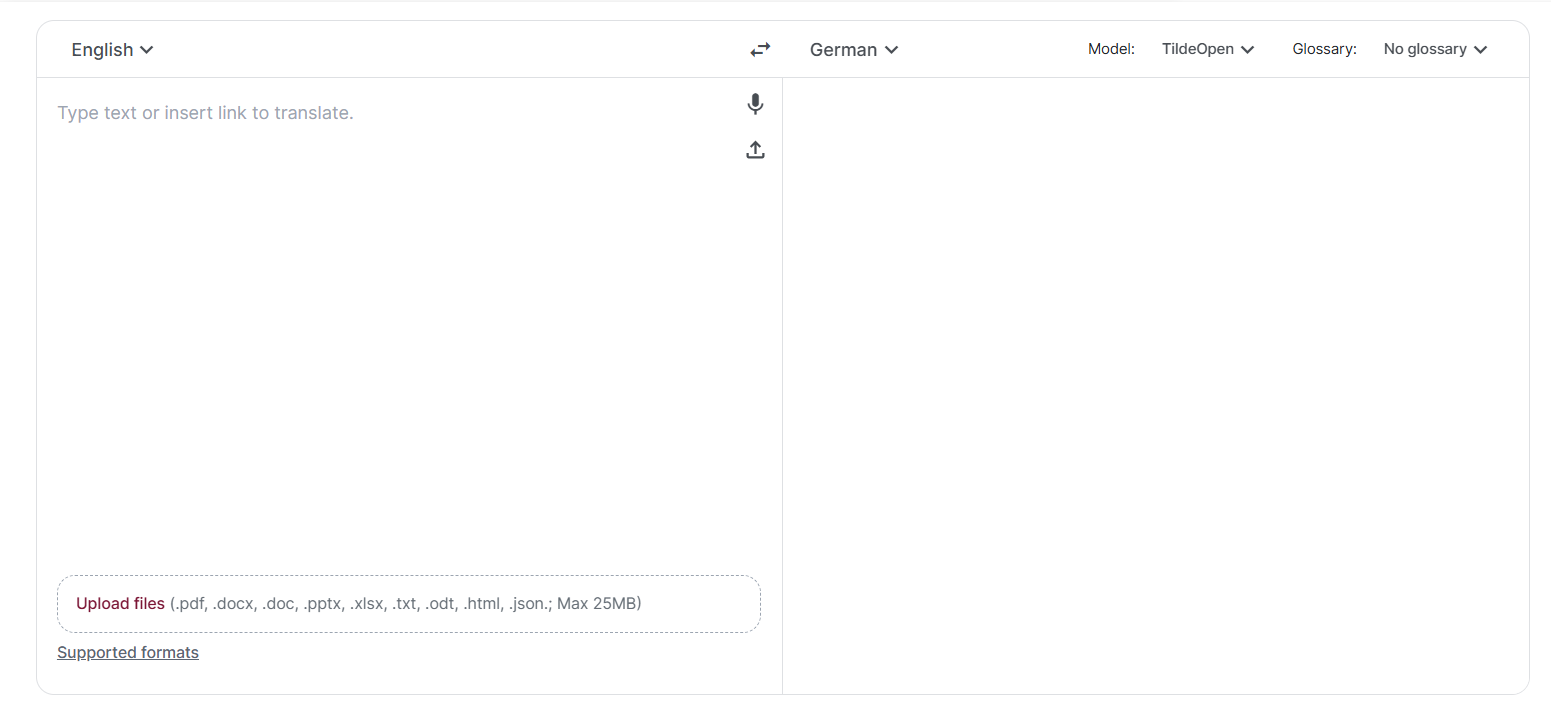Screen dimensions: 1551x718
Task: Click the dashed file upload area
Action: click(408, 603)
